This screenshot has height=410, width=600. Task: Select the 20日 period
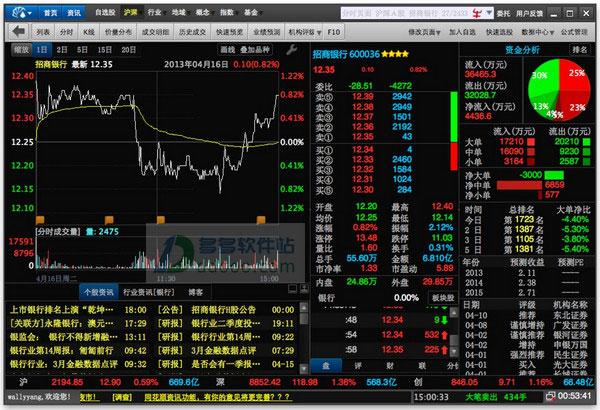click(129, 49)
